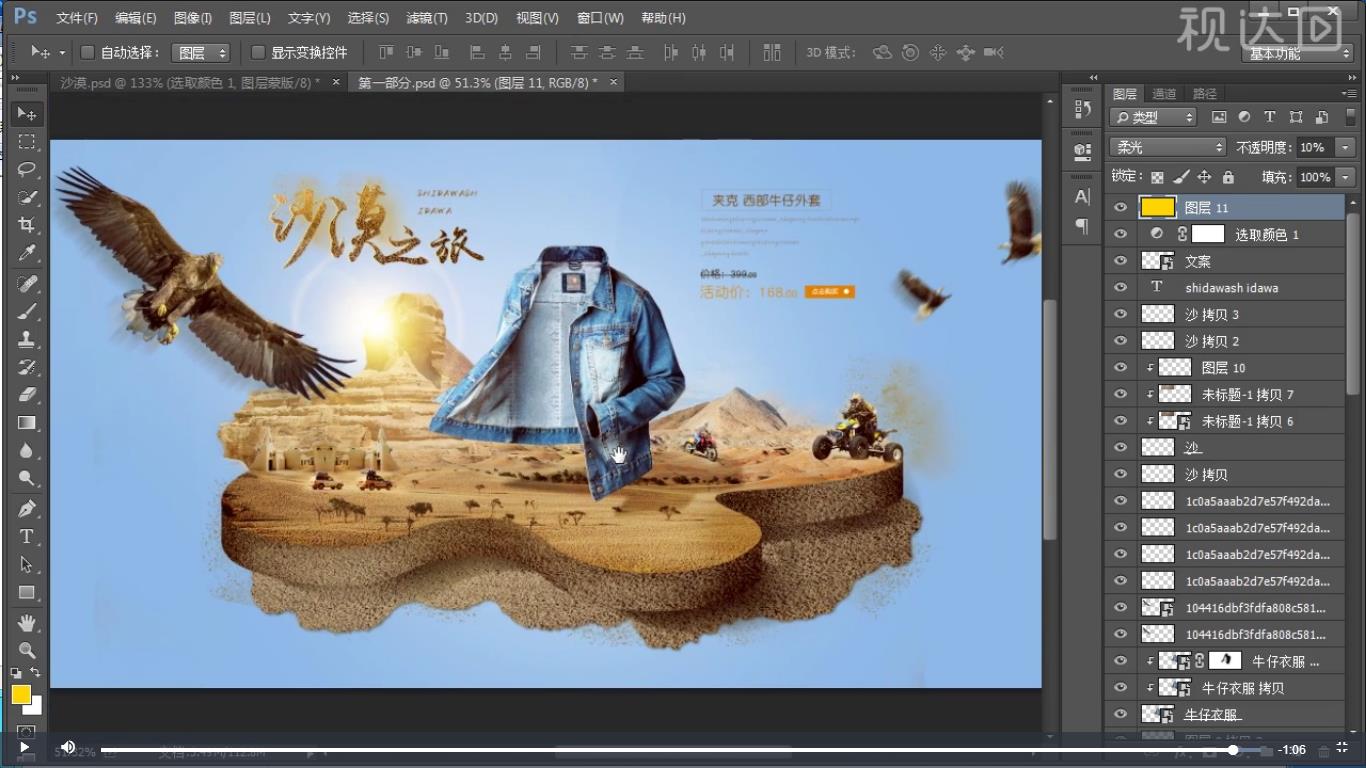
Task: Switch to the 通道 panel tab
Action: pyautogui.click(x=1163, y=93)
